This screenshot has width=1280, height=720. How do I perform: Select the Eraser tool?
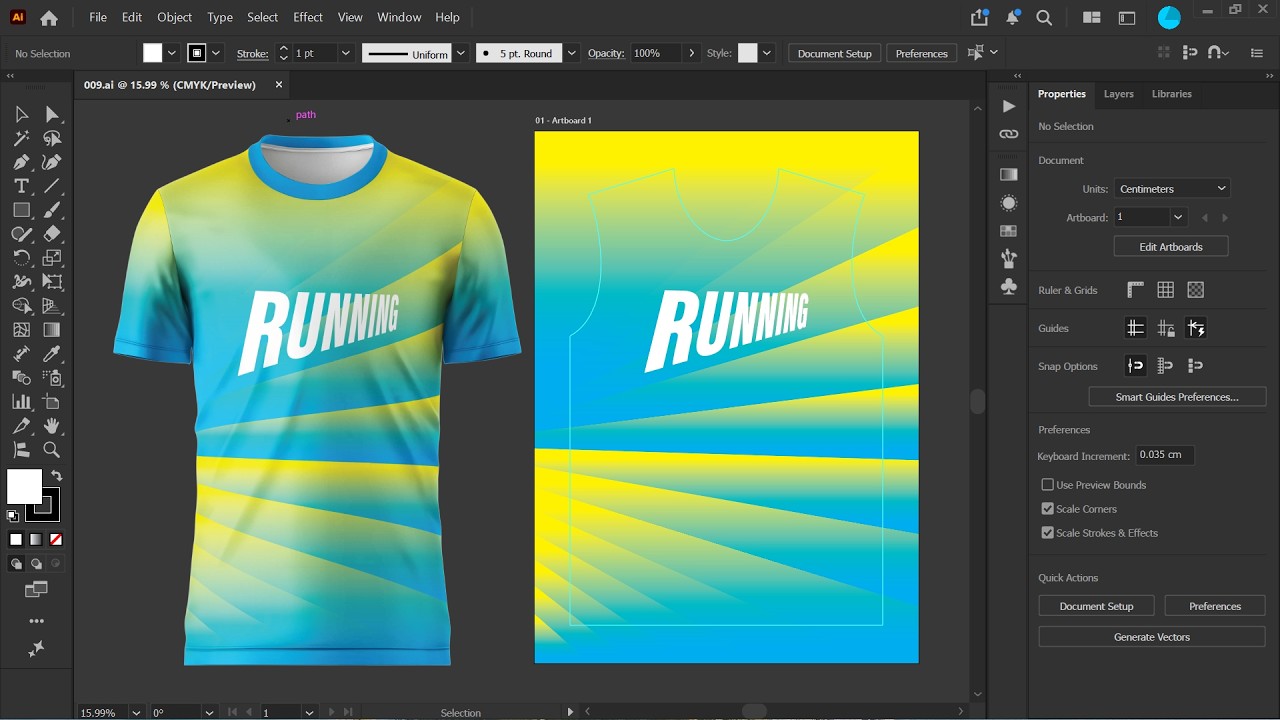[52, 234]
